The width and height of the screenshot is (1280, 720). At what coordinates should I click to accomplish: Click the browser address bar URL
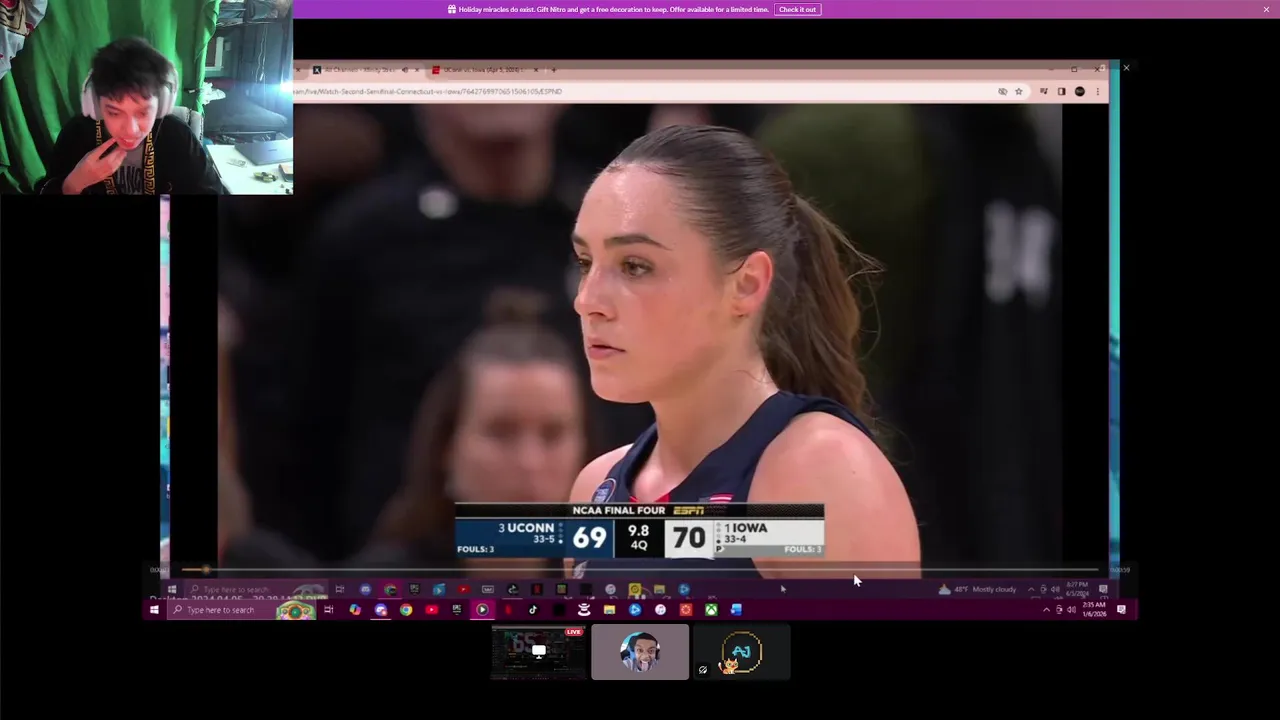click(x=428, y=91)
